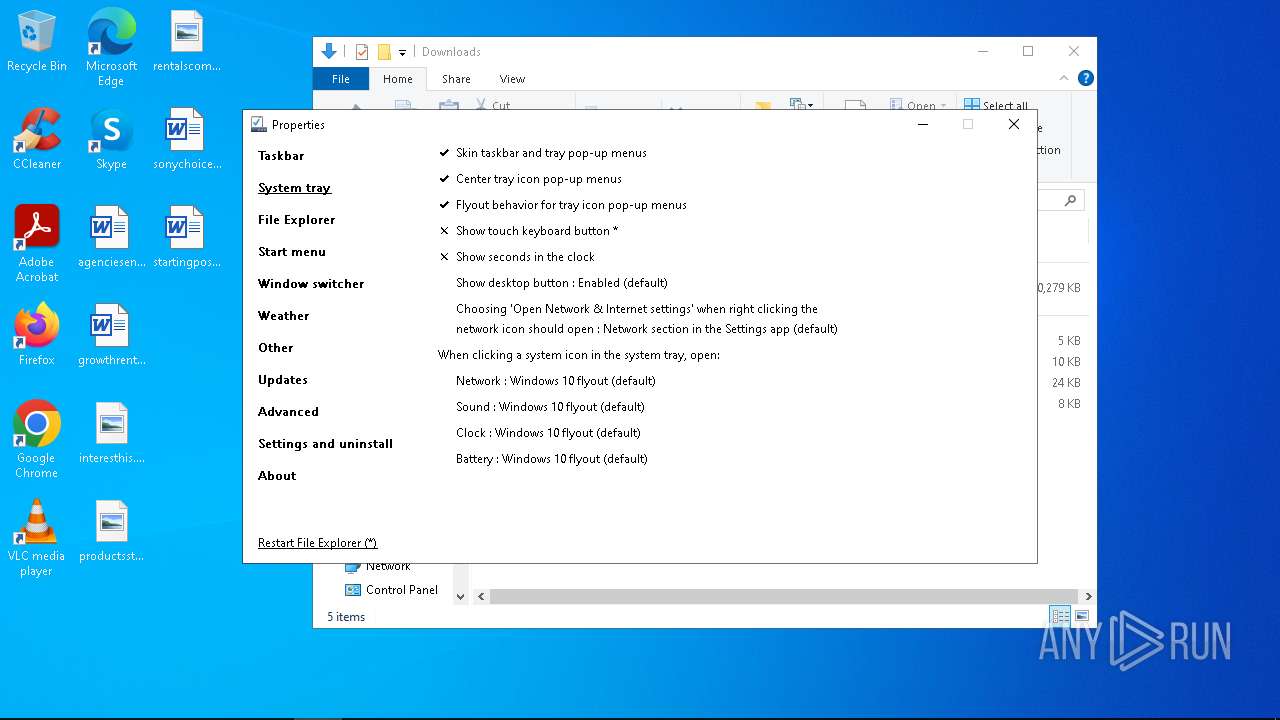The width and height of the screenshot is (1280, 720).
Task: Open the growthrent Word document icon
Action: [x=111, y=335]
